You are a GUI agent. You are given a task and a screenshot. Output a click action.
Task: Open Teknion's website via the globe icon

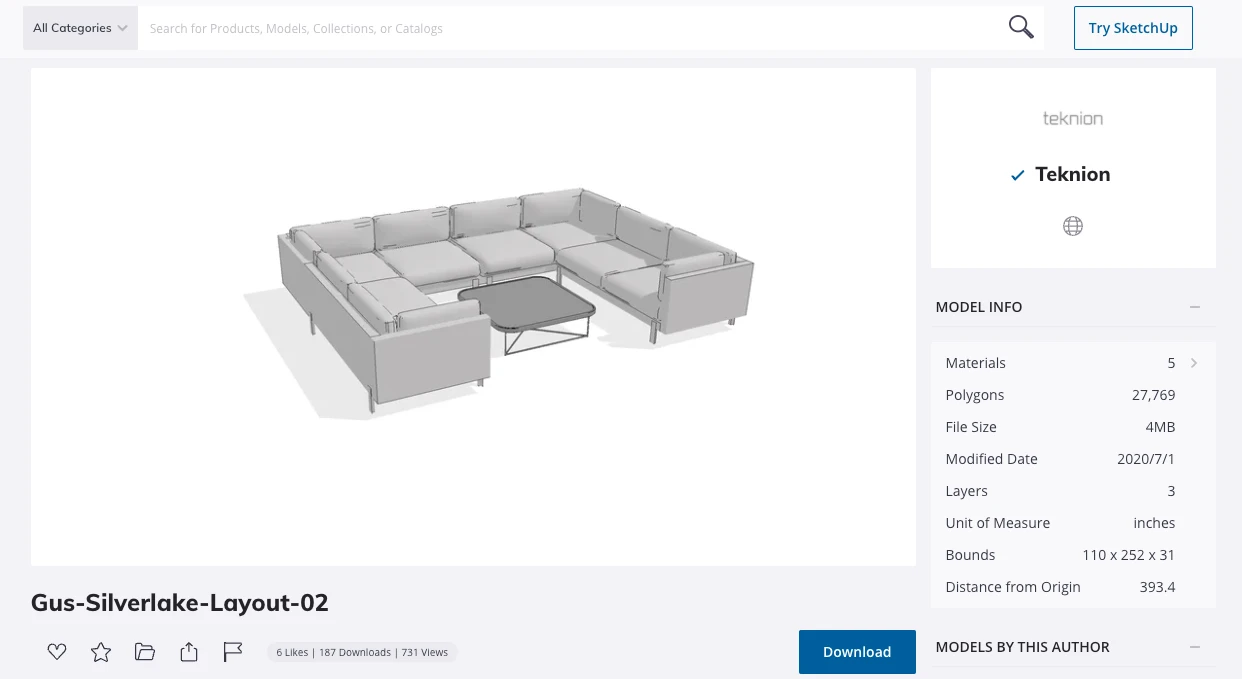1073,226
